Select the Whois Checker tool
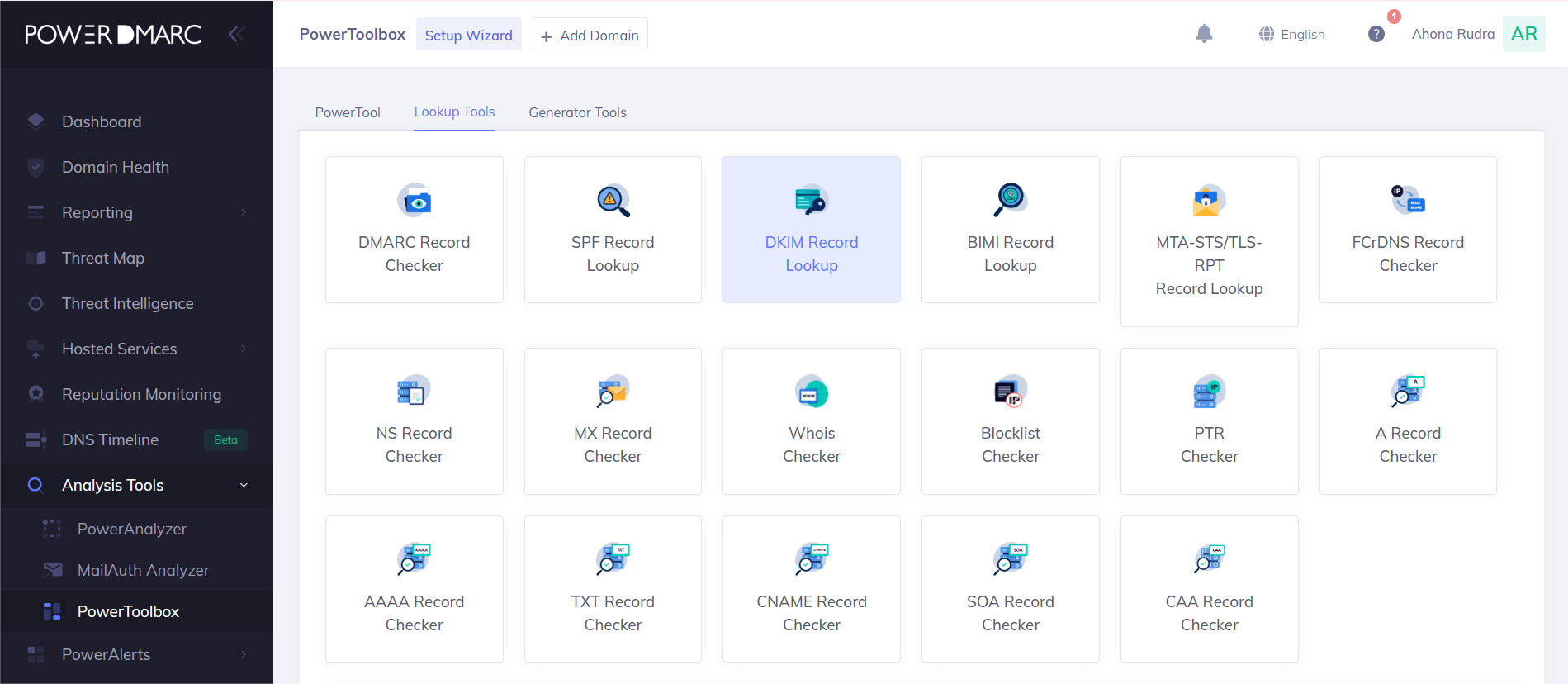1568x684 pixels. click(811, 421)
